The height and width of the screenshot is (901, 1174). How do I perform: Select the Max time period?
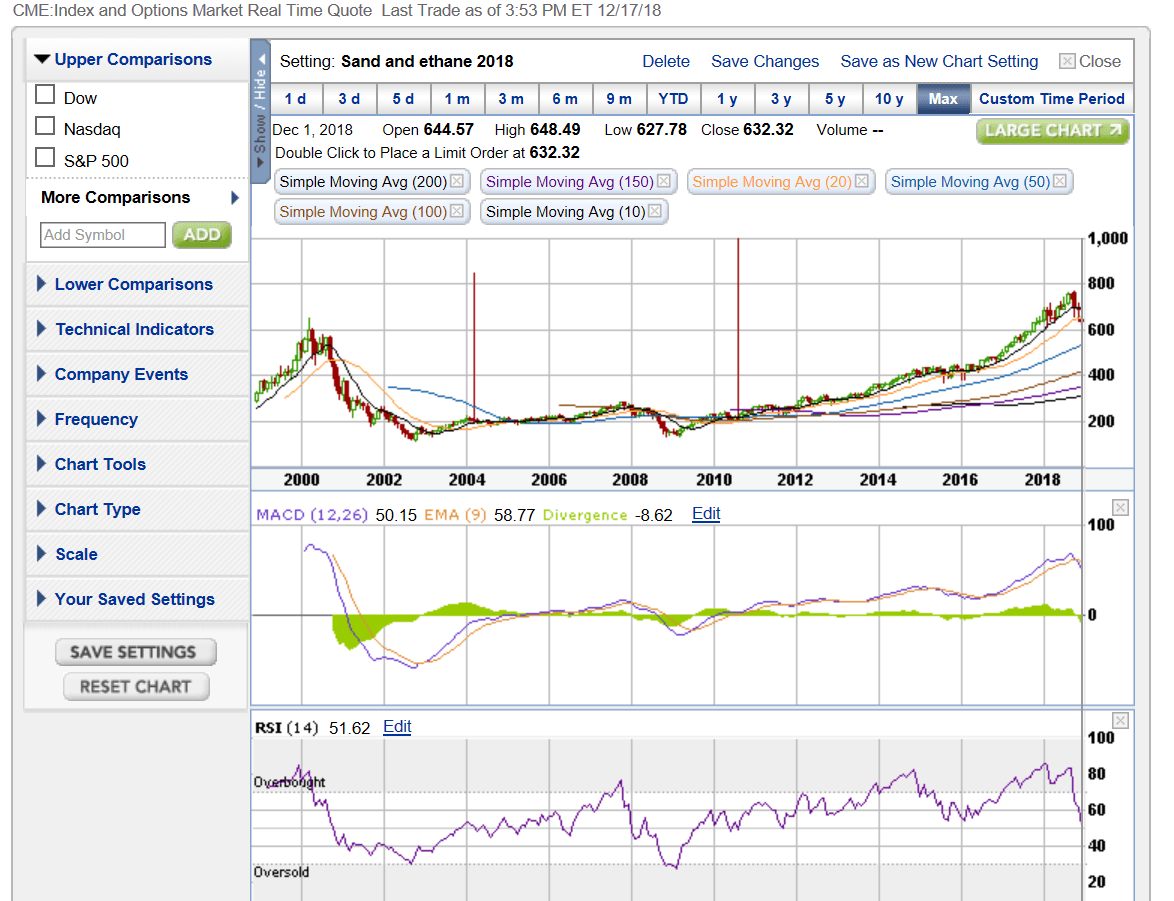tap(943, 99)
